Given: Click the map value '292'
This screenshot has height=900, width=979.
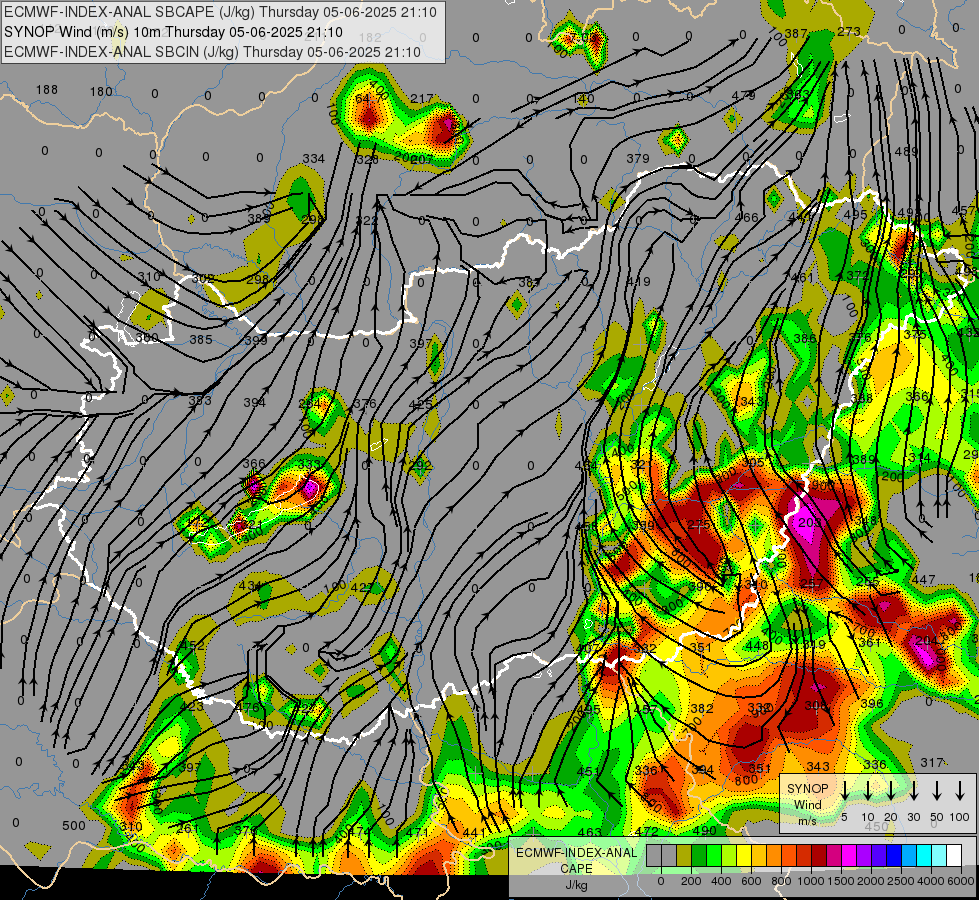Looking at the screenshot, I should [420, 465].
